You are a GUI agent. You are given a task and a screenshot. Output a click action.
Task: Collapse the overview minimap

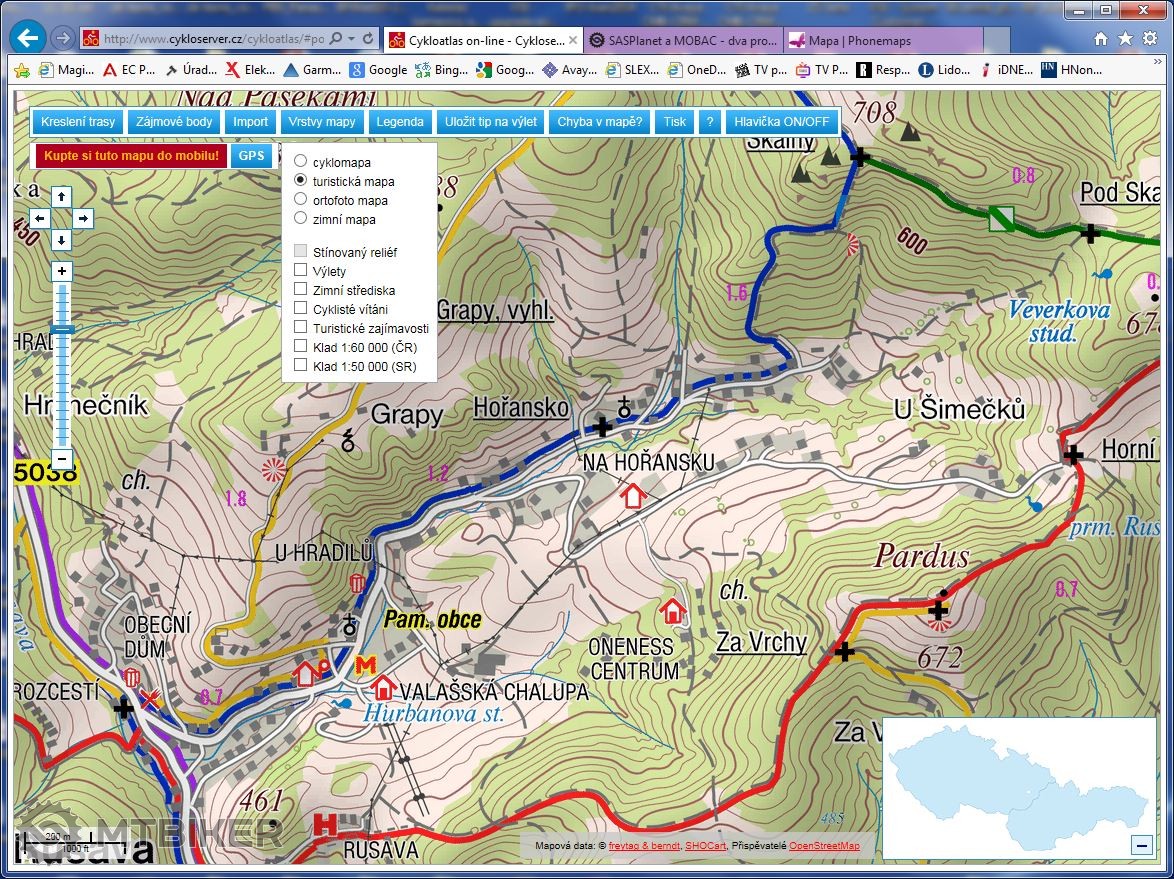pyautogui.click(x=1141, y=845)
